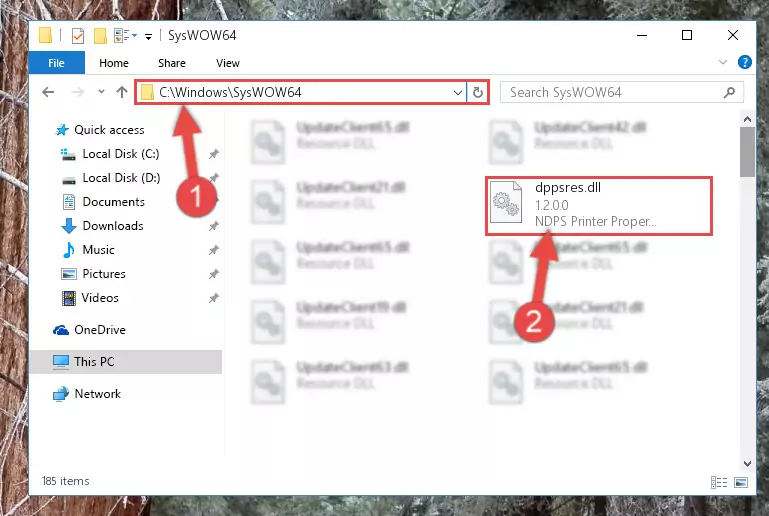The height and width of the screenshot is (516, 769).
Task: Open the Share ribbon tab
Action: point(172,63)
